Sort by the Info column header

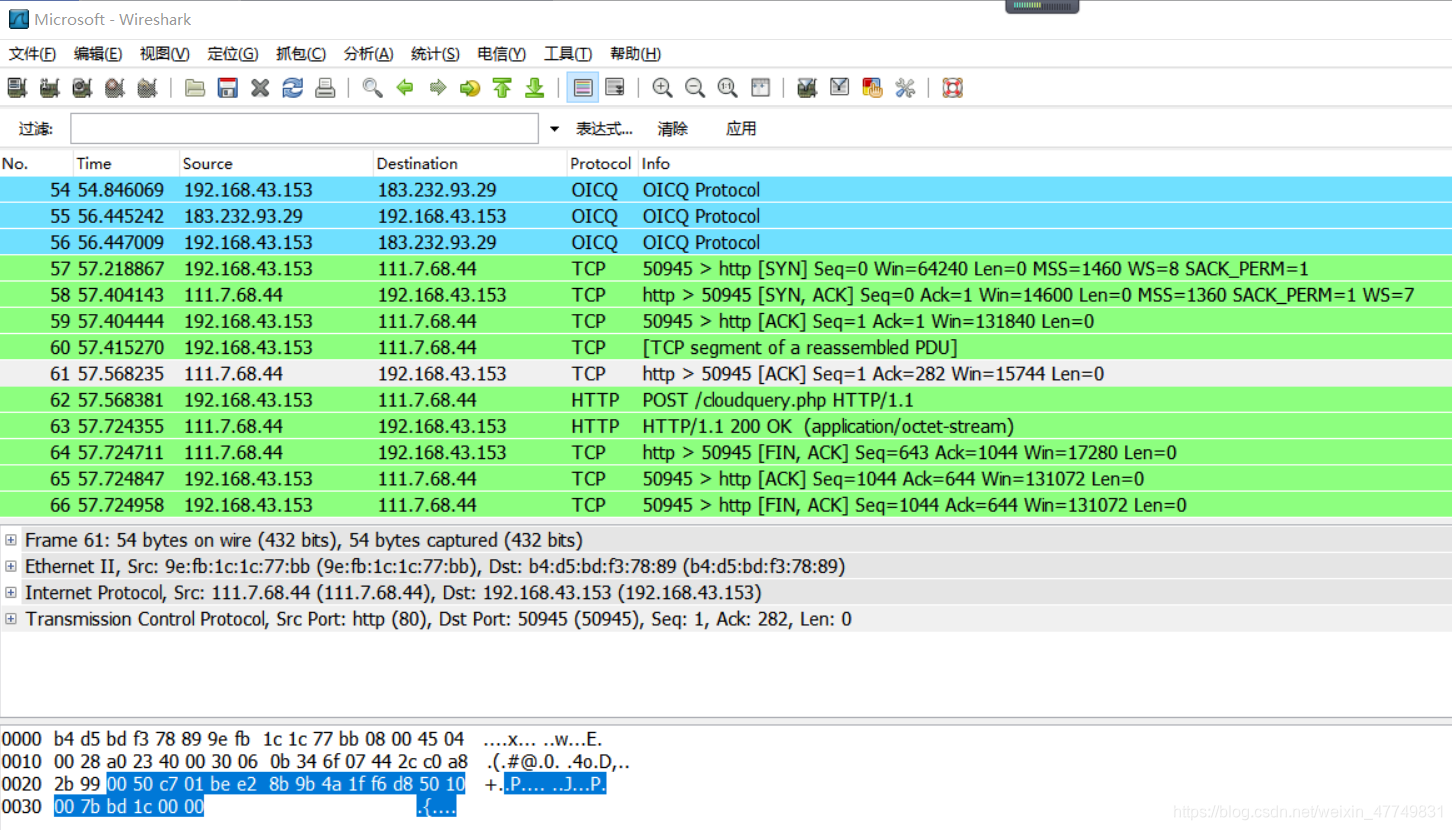click(1045, 163)
